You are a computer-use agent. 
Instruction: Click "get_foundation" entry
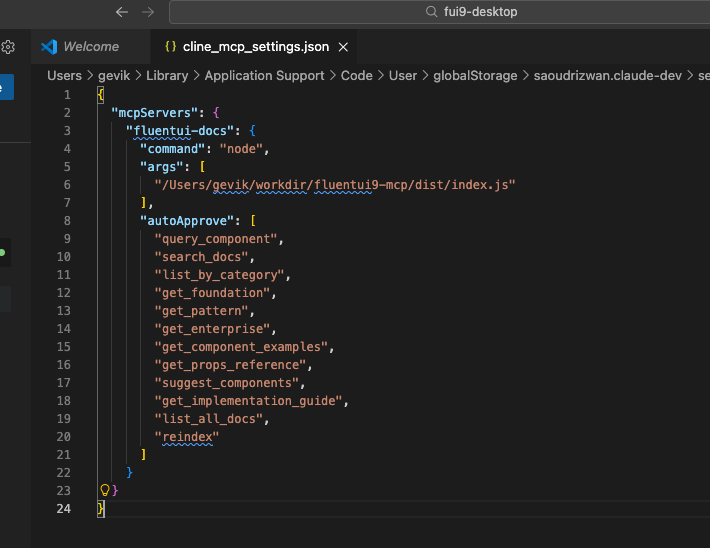(212, 293)
